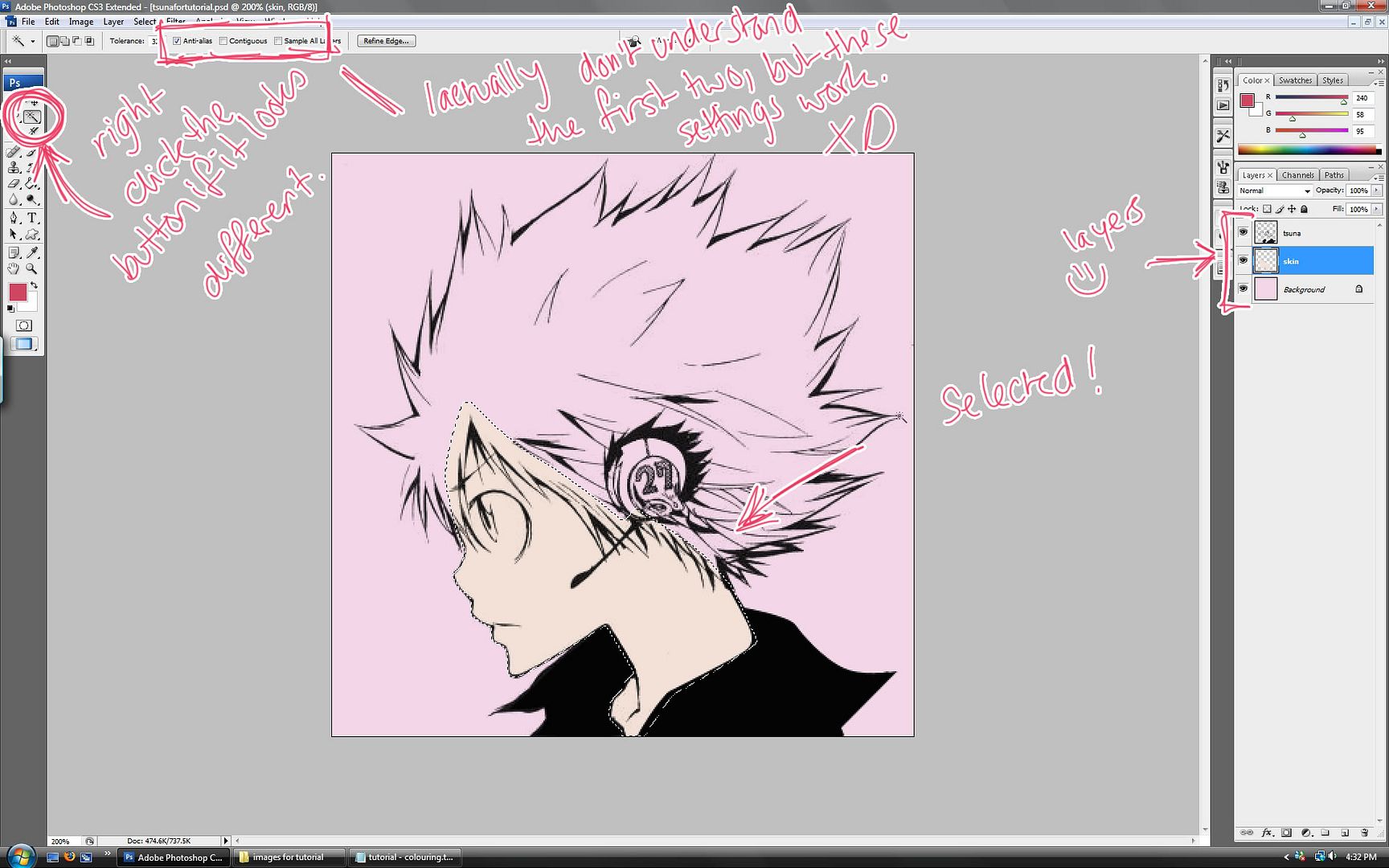Switch to the Channels tab
This screenshot has height=868, width=1389.
click(x=1297, y=175)
